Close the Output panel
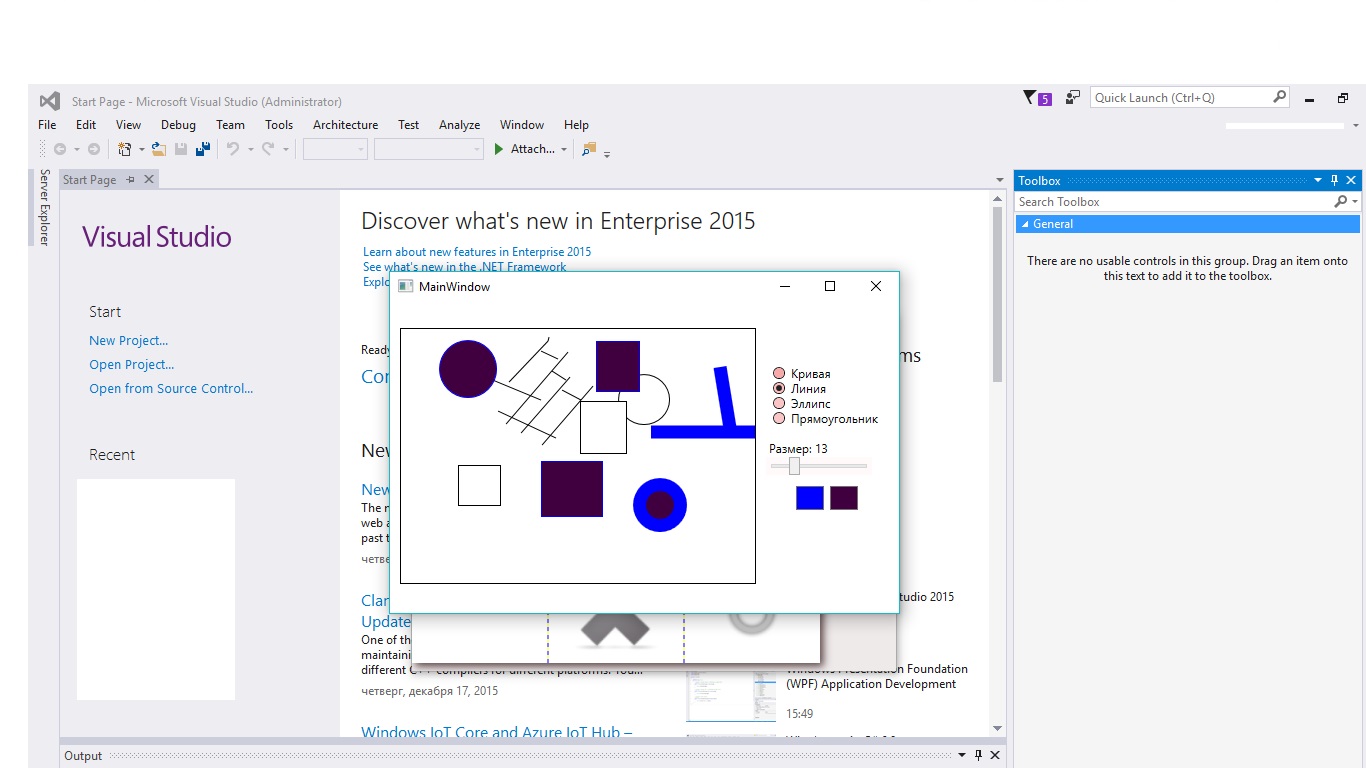This screenshot has width=1366, height=768. 996,756
